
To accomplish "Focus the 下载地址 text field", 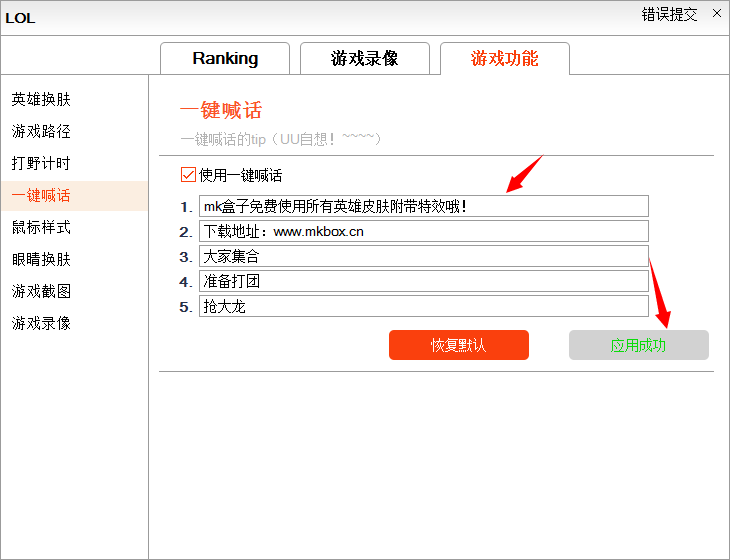I will (x=423, y=231).
